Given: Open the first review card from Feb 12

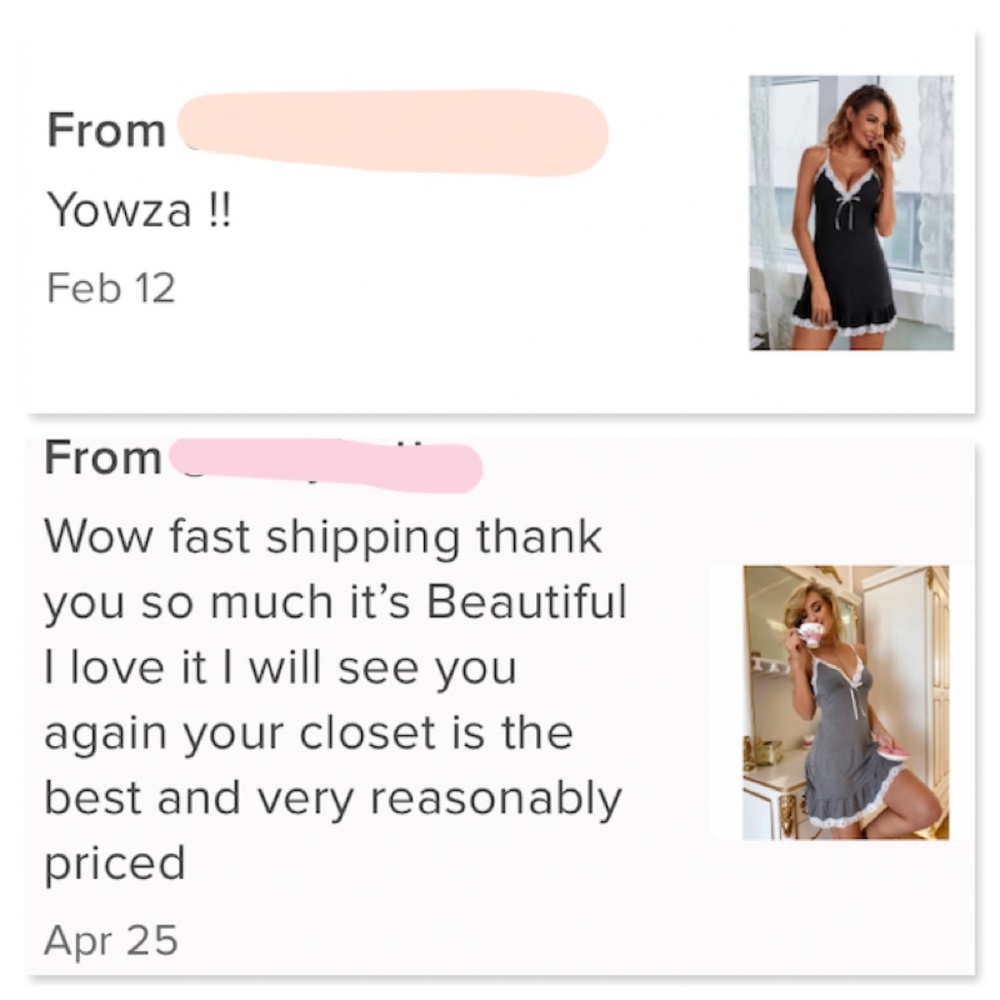Looking at the screenshot, I should pos(500,220).
